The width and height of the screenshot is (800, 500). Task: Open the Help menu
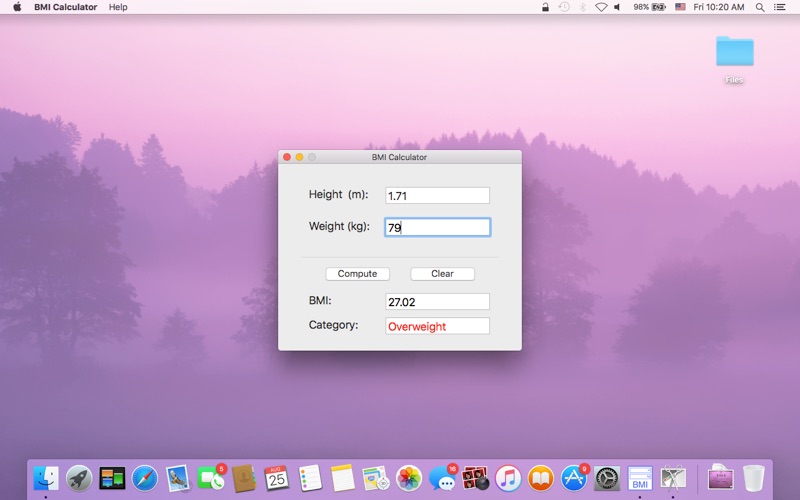[118, 7]
